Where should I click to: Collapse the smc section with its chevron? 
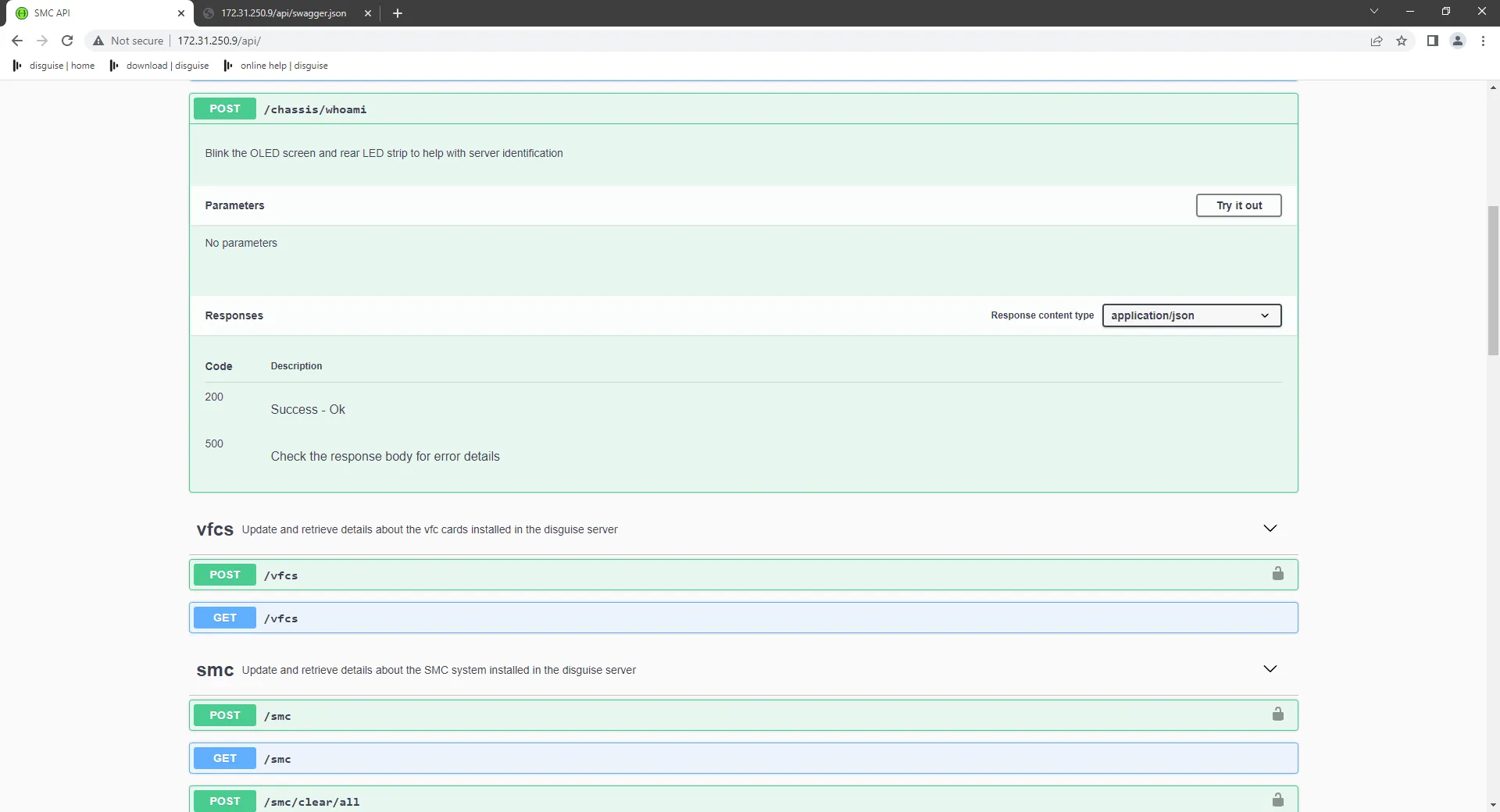tap(1270, 668)
